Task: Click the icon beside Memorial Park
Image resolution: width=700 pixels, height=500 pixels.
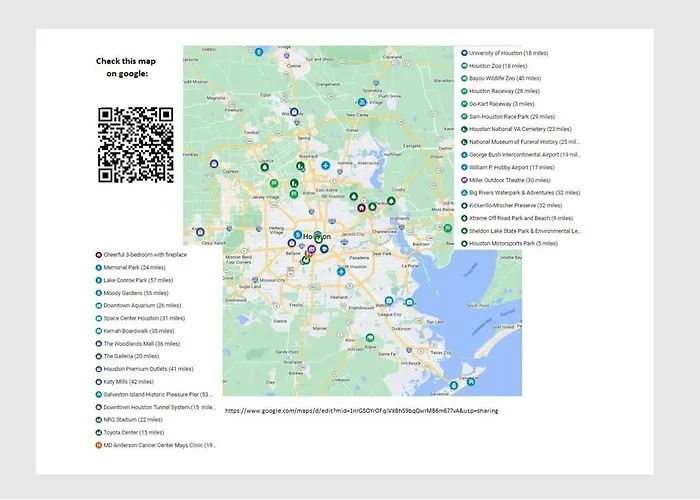Action: (x=99, y=267)
